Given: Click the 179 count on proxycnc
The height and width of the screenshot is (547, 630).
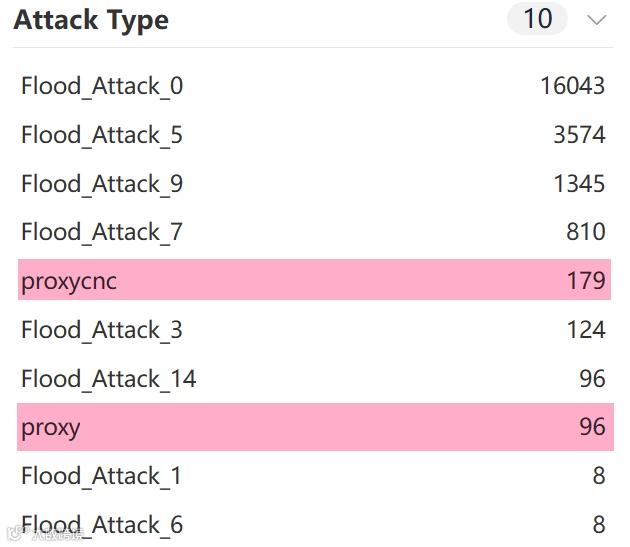Looking at the screenshot, I should (586, 280).
